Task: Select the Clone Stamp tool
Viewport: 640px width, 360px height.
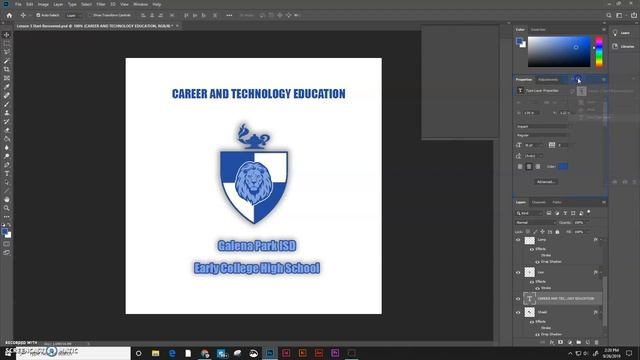Action: pos(7,113)
